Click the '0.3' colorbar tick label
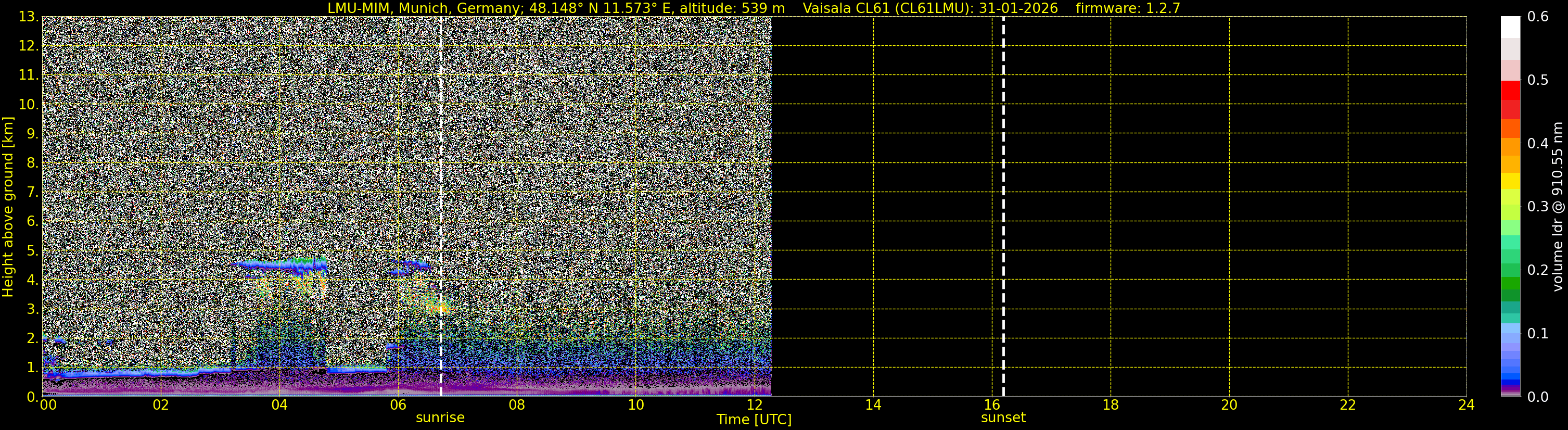1568x430 pixels. tap(1538, 207)
